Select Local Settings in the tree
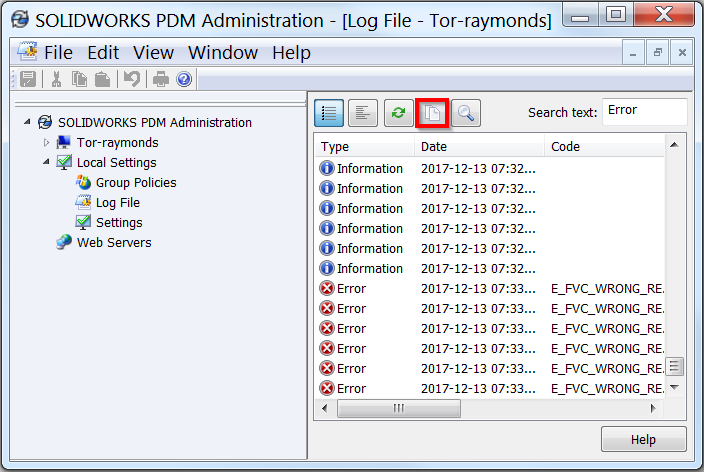Screen dimensions: 704x472 point(117,163)
